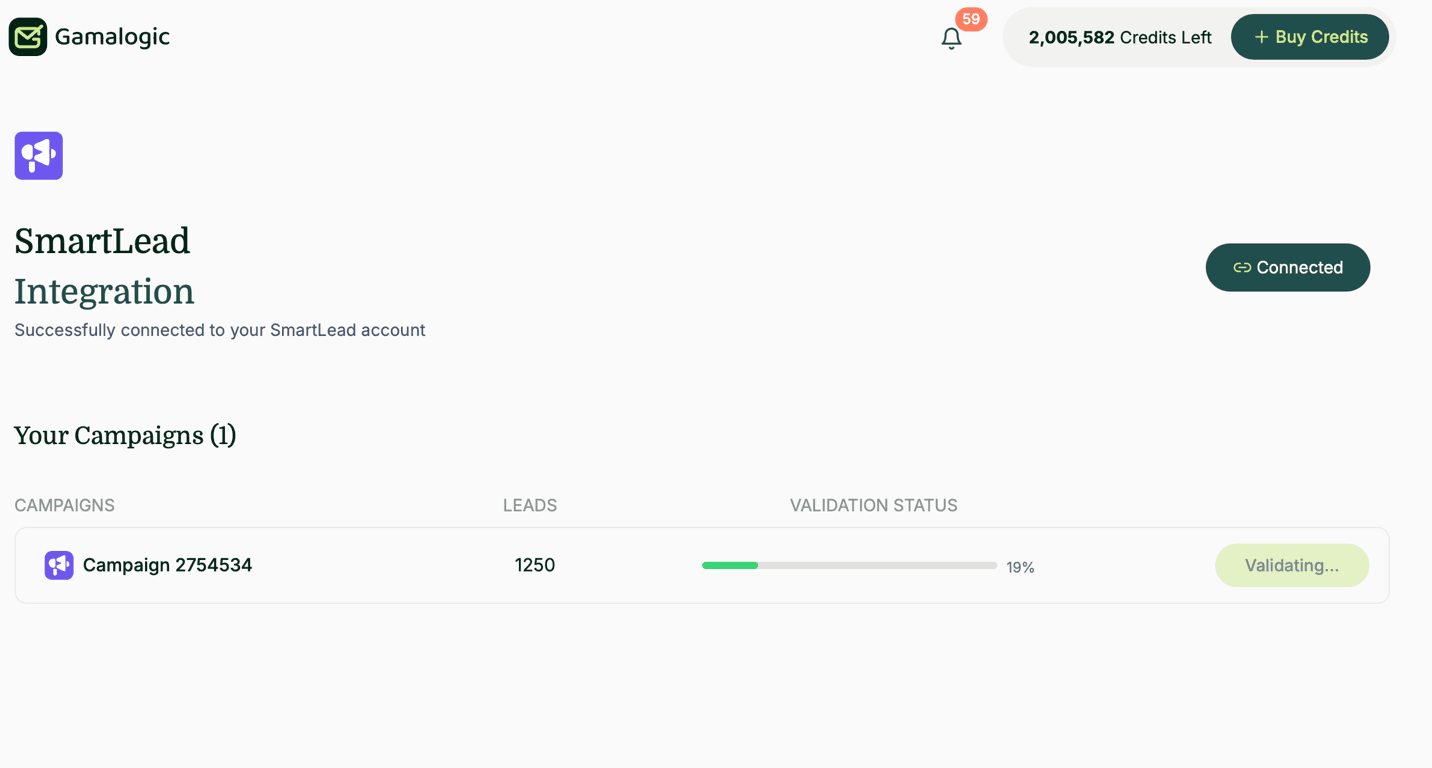Click the VALIDATION STATUS column header
Screen dimensions: 1432x768
pos(873,505)
